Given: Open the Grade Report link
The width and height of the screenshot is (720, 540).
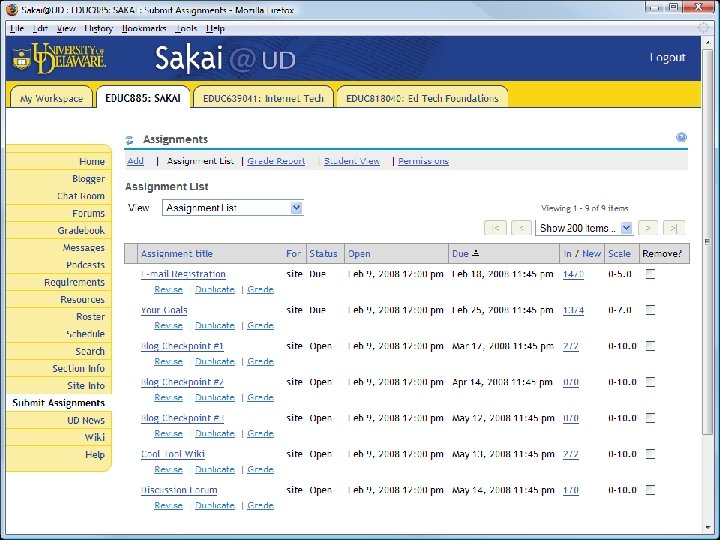Looking at the screenshot, I should click(x=276, y=161).
